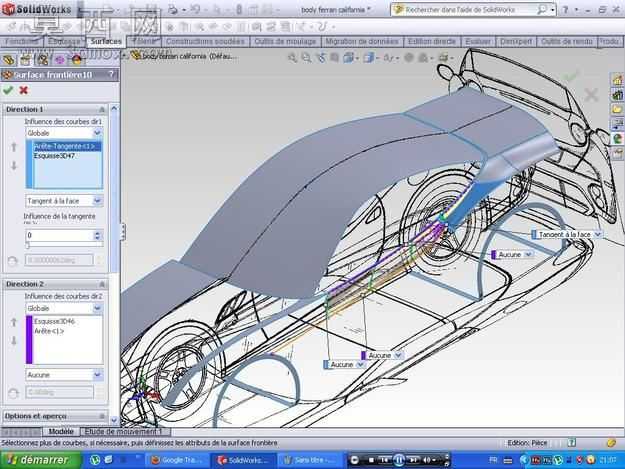Switch to the Fonctions tab

pos(21,41)
